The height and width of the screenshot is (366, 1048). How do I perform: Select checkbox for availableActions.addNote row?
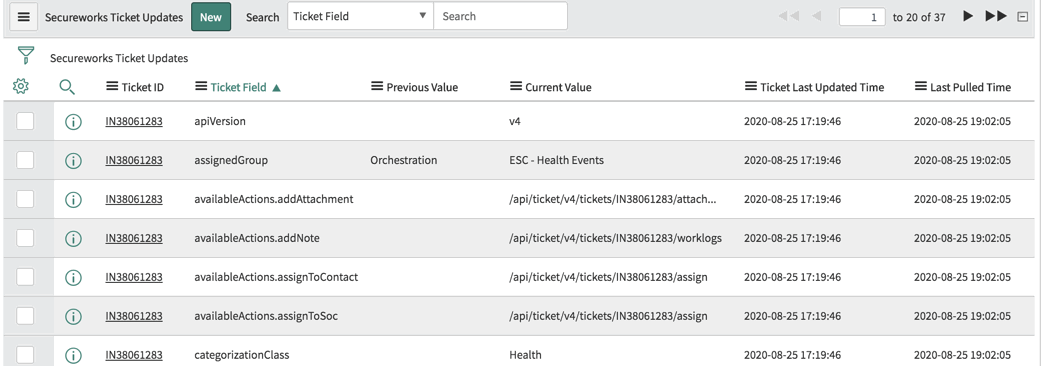click(25, 238)
